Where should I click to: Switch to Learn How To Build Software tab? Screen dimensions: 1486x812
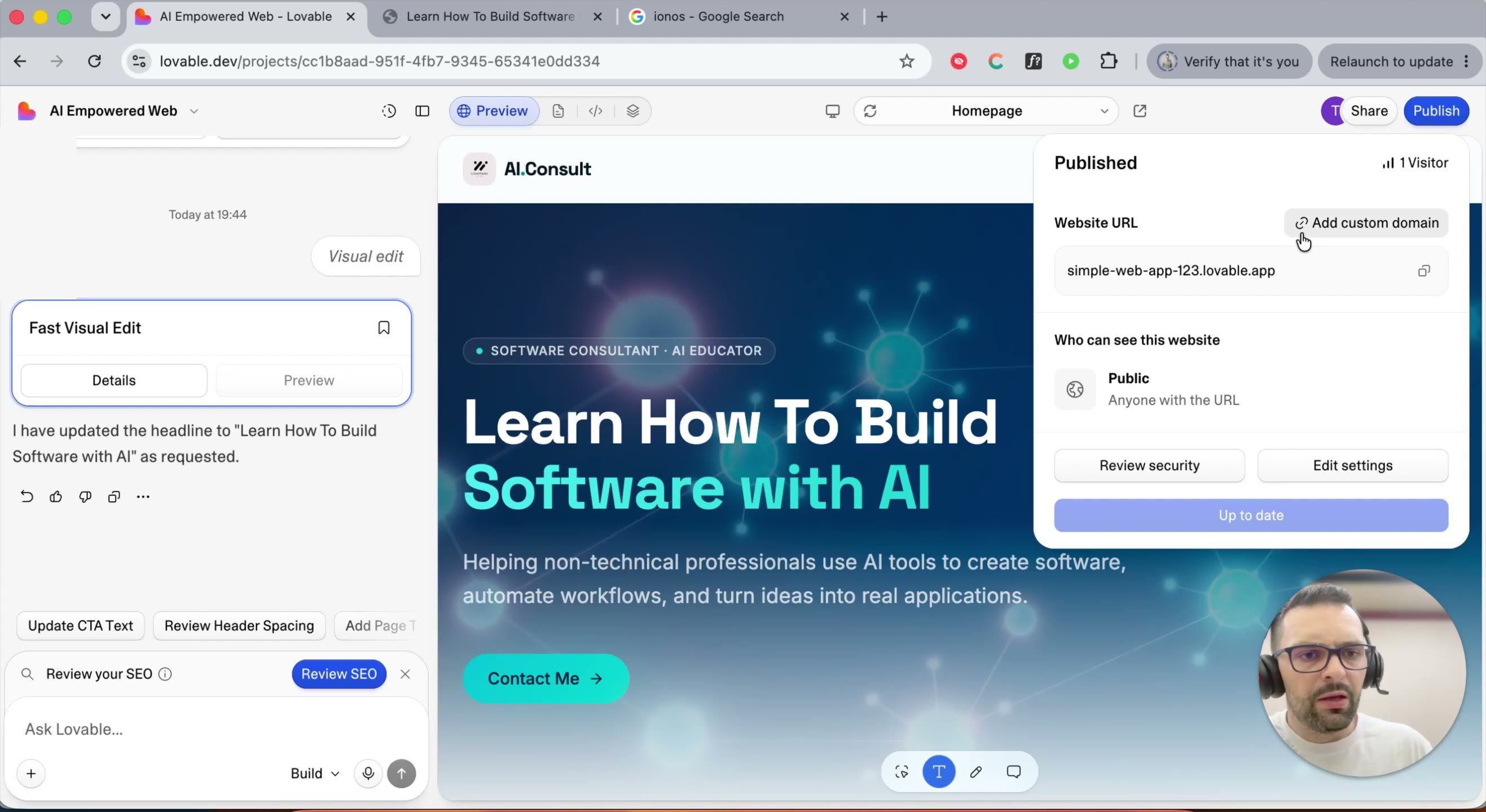pyautogui.click(x=490, y=17)
